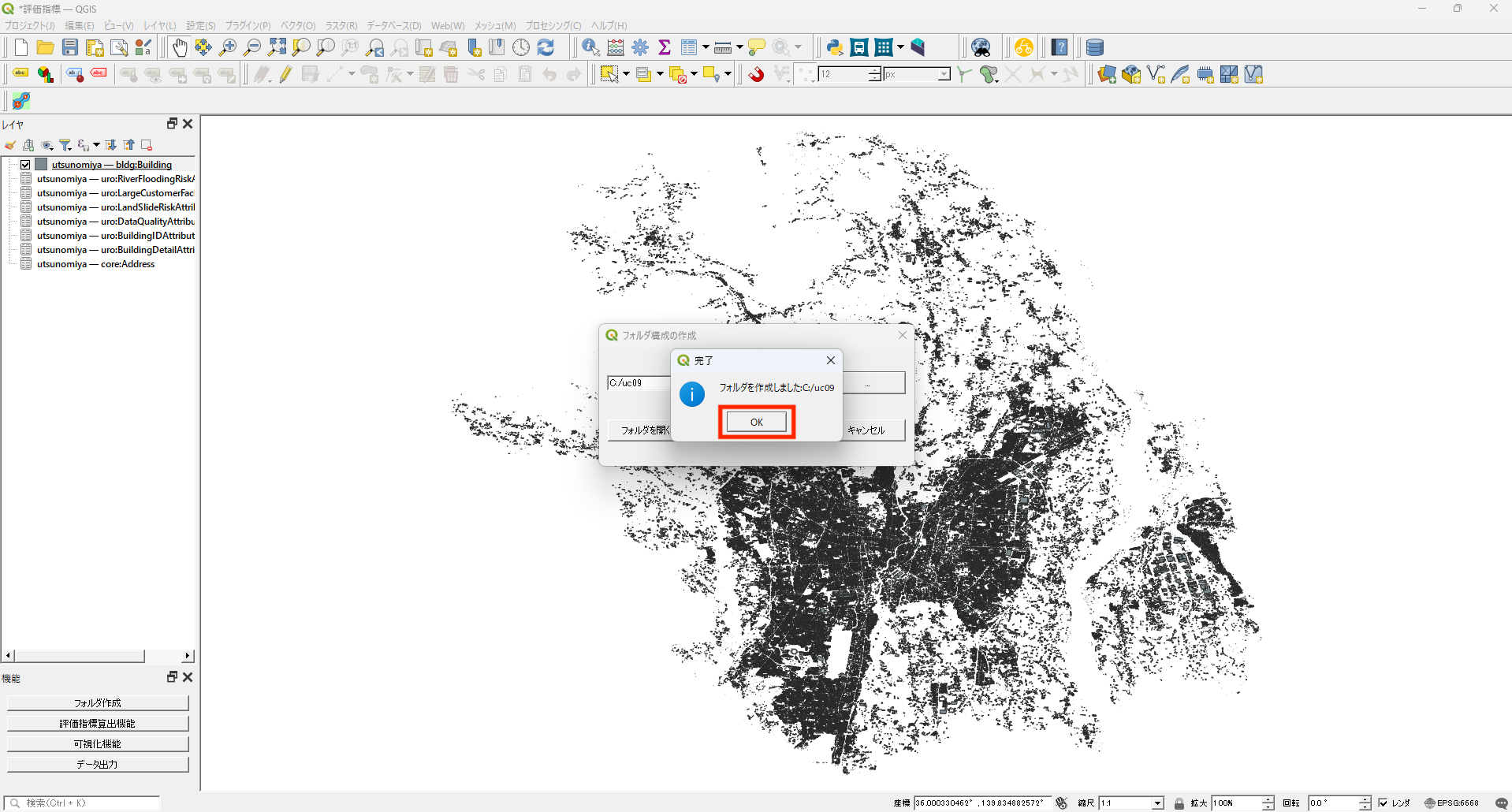Click the Zoom In magnifier tool

tap(228, 47)
